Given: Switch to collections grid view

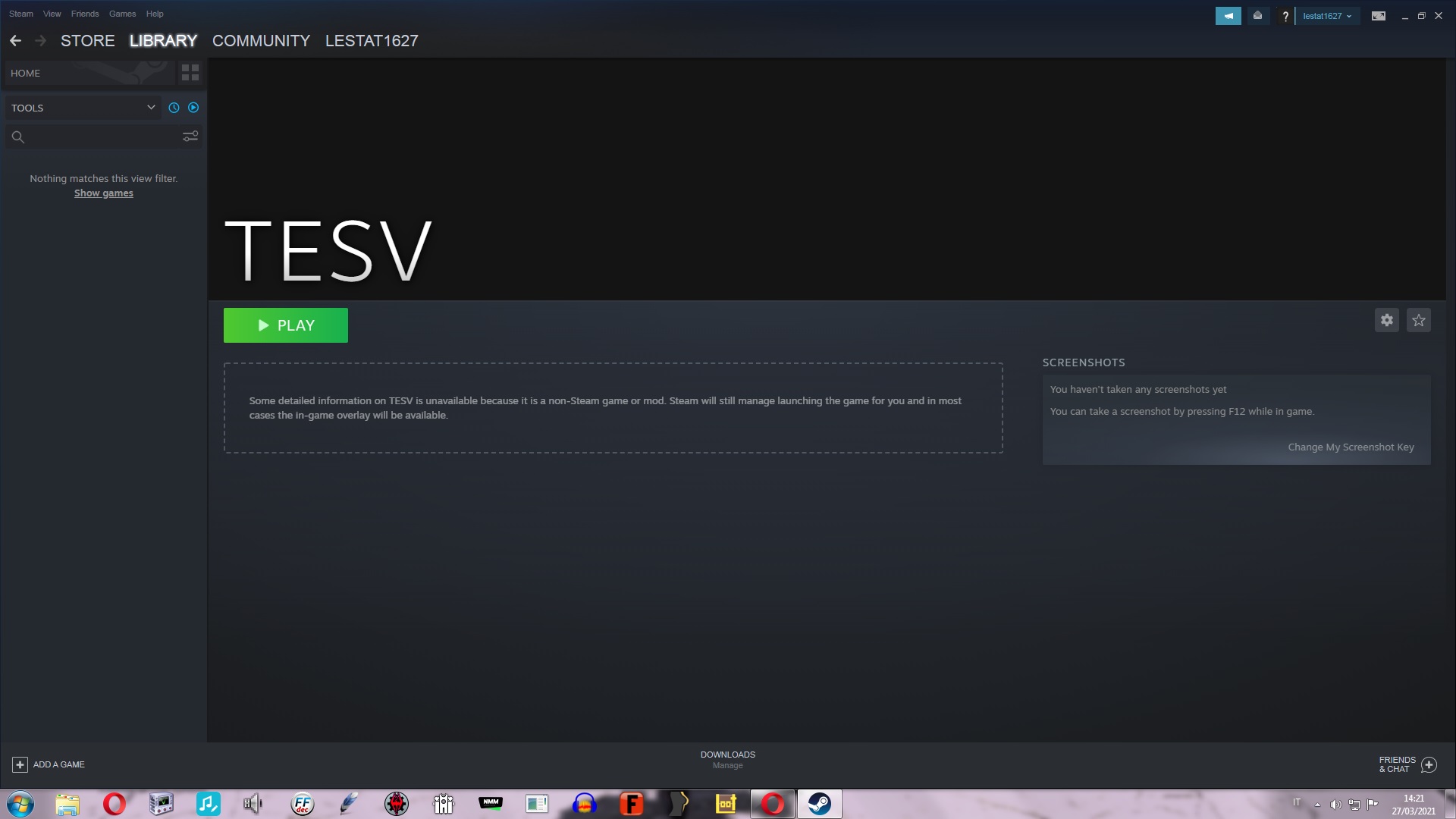Looking at the screenshot, I should coord(190,73).
